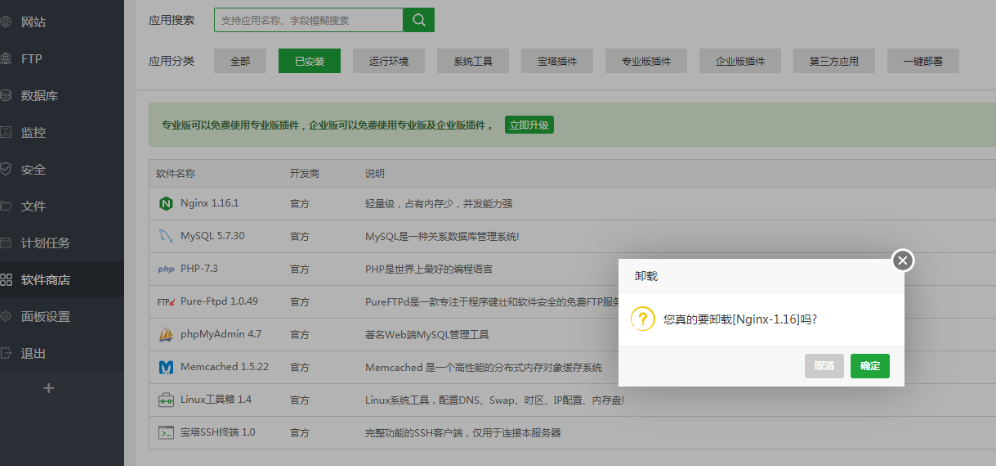Click the Pure-Ftpd FTP icon
This screenshot has width=996, height=466.
166,302
